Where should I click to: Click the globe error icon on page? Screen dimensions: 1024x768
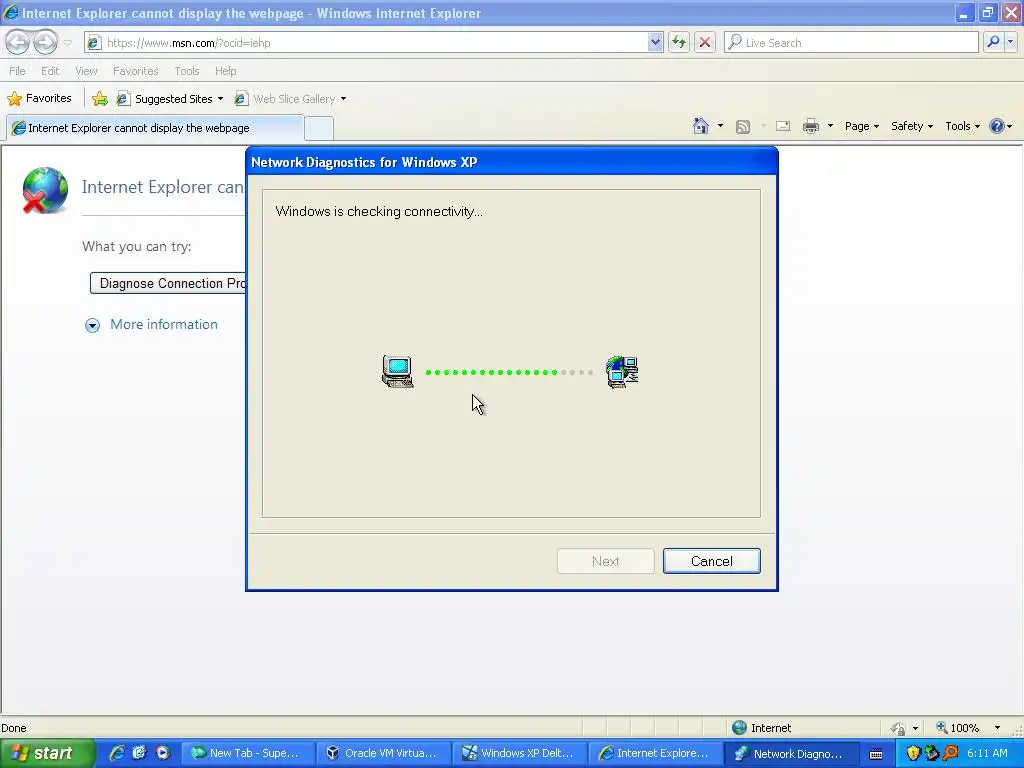tap(45, 190)
